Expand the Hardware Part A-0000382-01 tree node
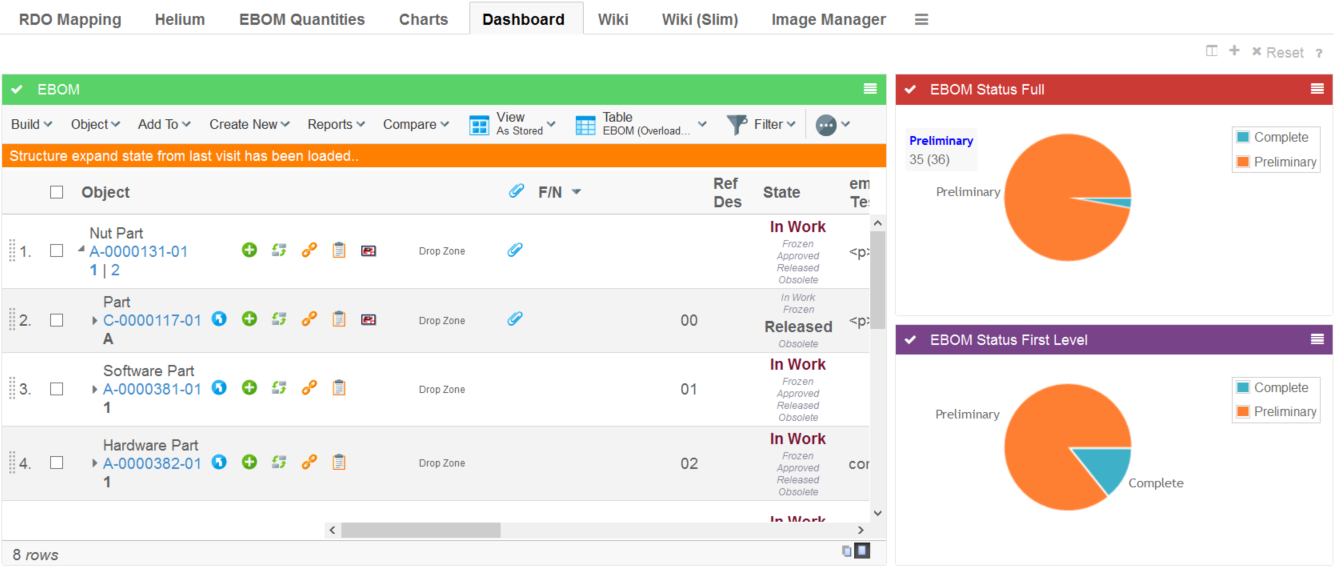The image size is (1334, 568). [x=95, y=463]
